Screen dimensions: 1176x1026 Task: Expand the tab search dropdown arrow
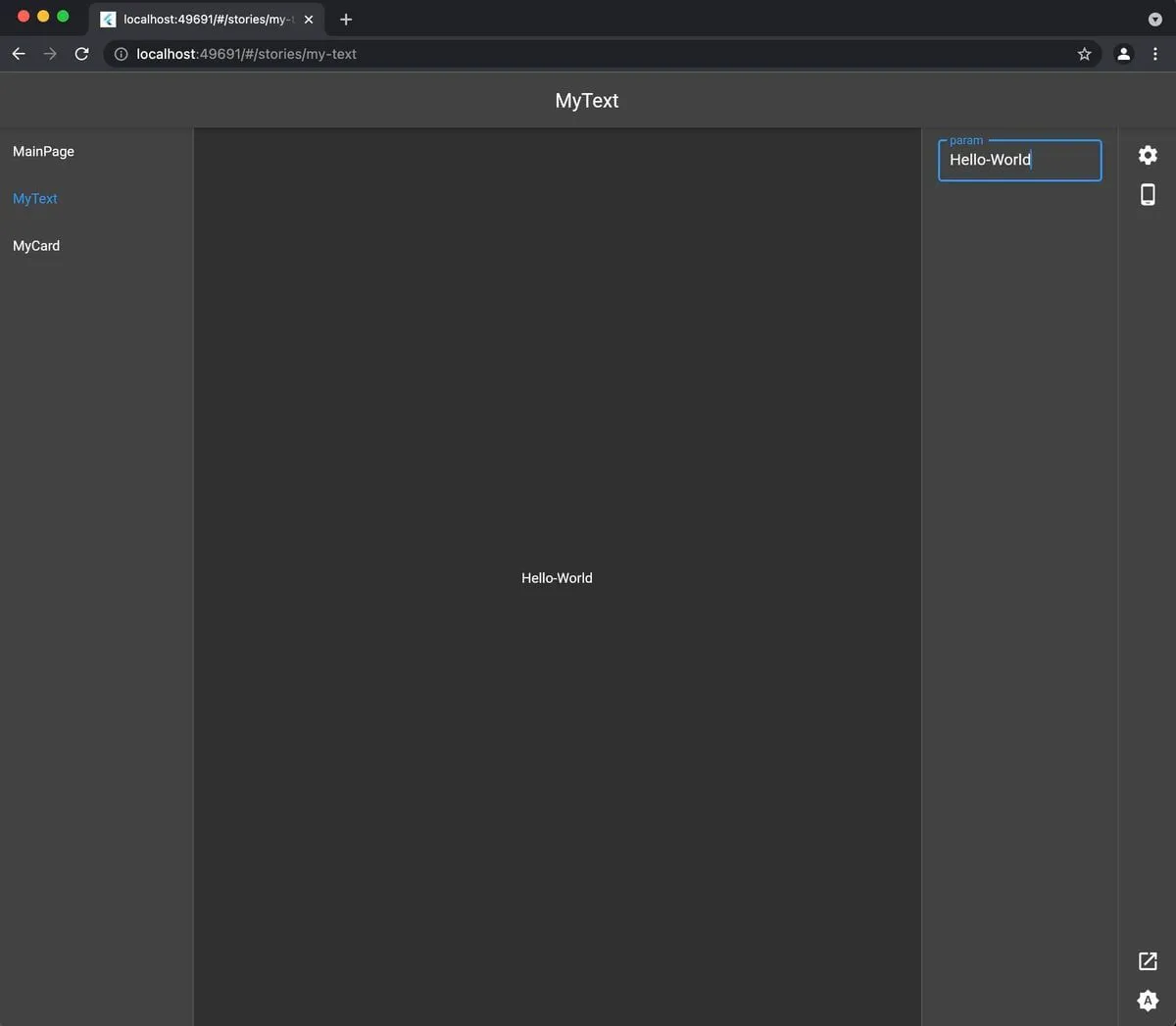[1155, 20]
